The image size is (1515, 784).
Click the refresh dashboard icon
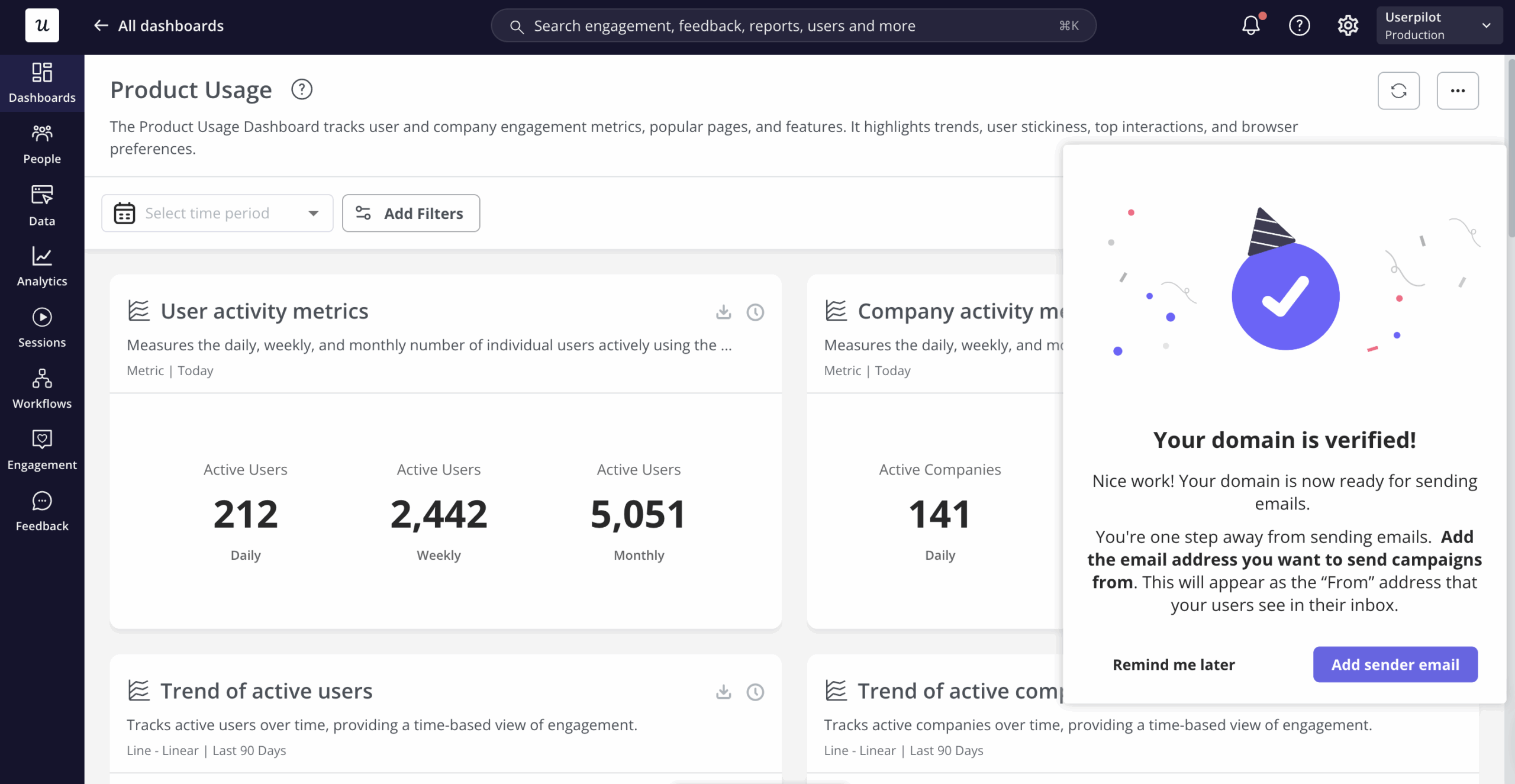[x=1398, y=91]
